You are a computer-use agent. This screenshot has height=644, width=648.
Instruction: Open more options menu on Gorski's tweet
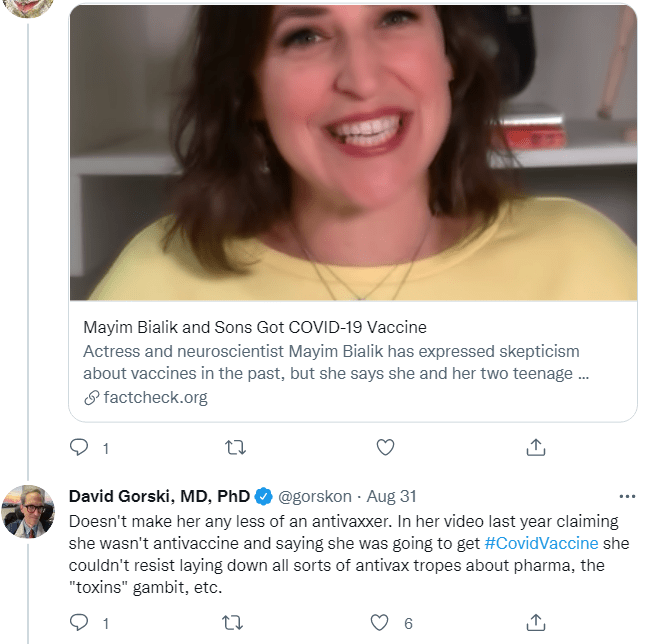[x=627, y=496]
